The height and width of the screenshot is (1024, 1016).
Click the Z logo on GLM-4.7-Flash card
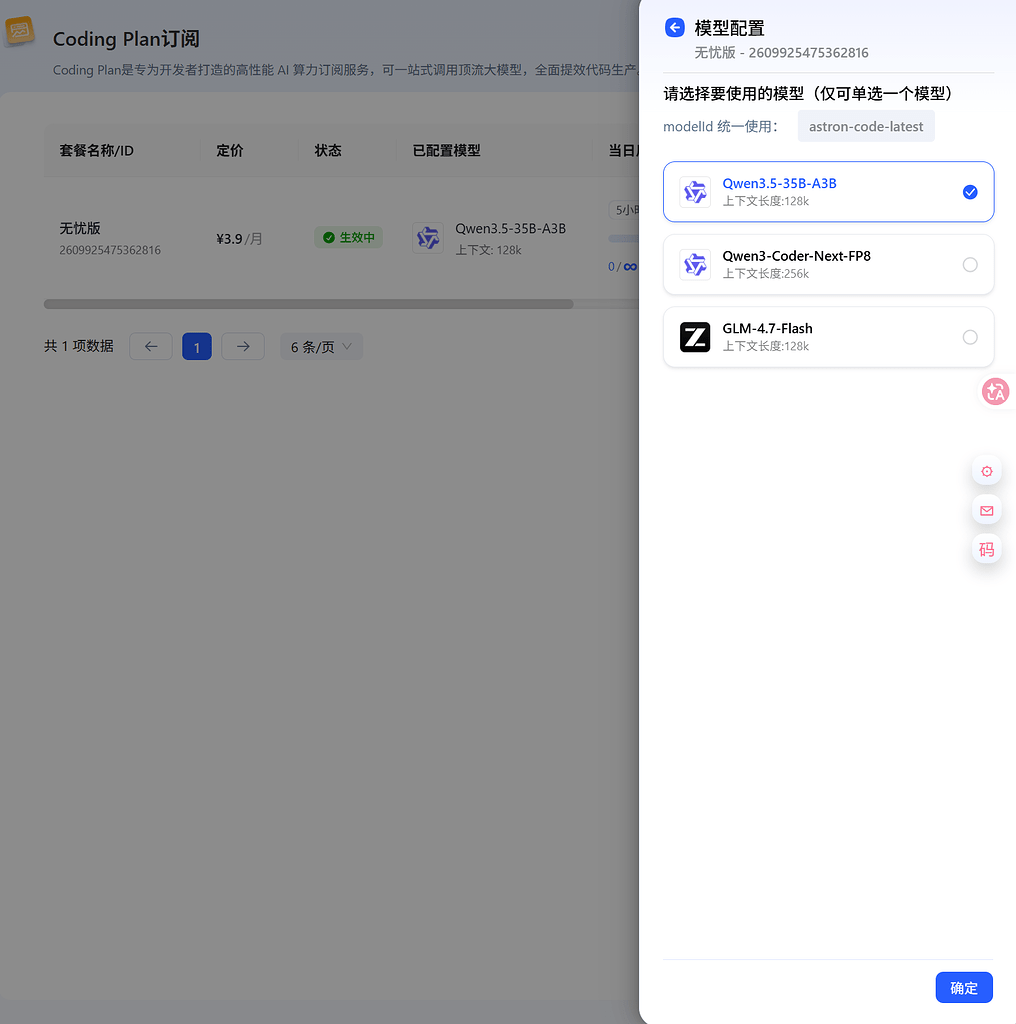695,337
